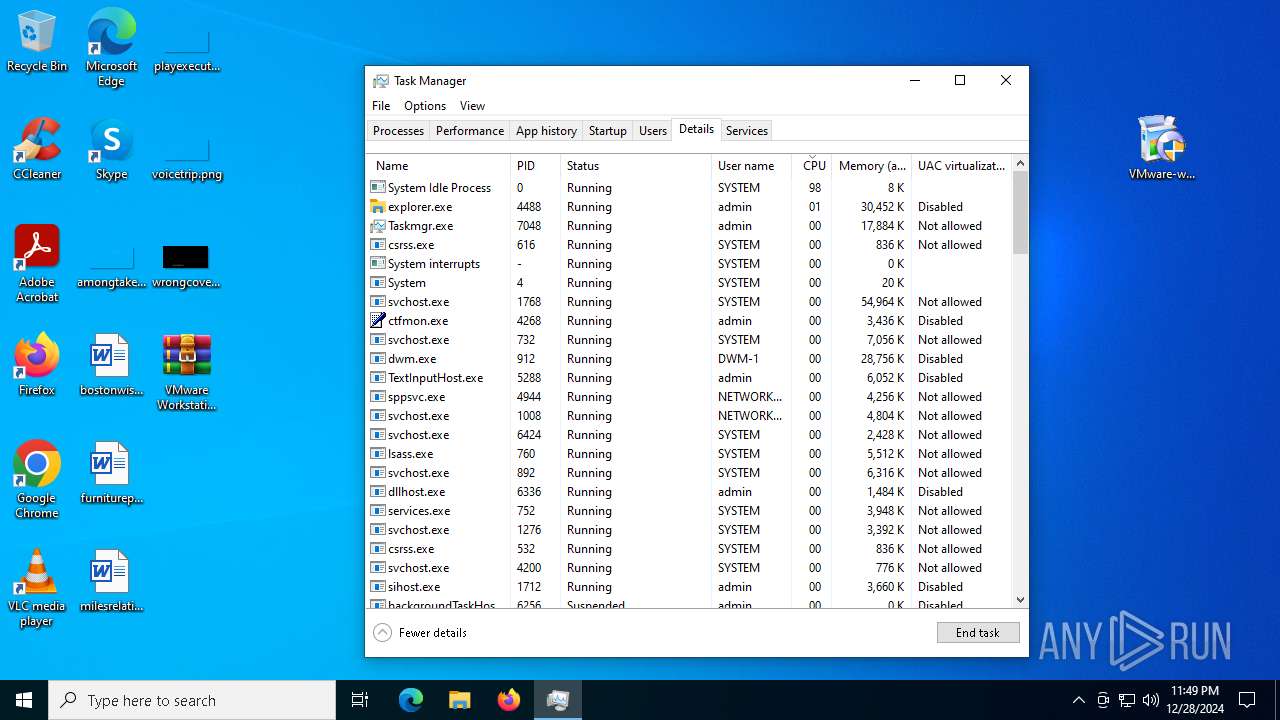Select CCleaner desktop icon

pos(37,149)
